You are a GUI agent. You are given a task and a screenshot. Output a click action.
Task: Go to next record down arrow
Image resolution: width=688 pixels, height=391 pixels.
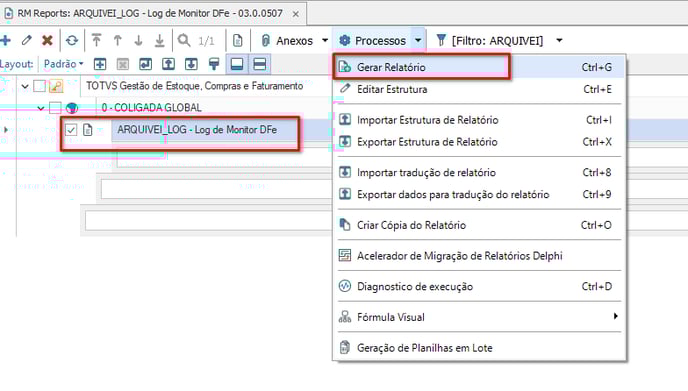point(139,41)
